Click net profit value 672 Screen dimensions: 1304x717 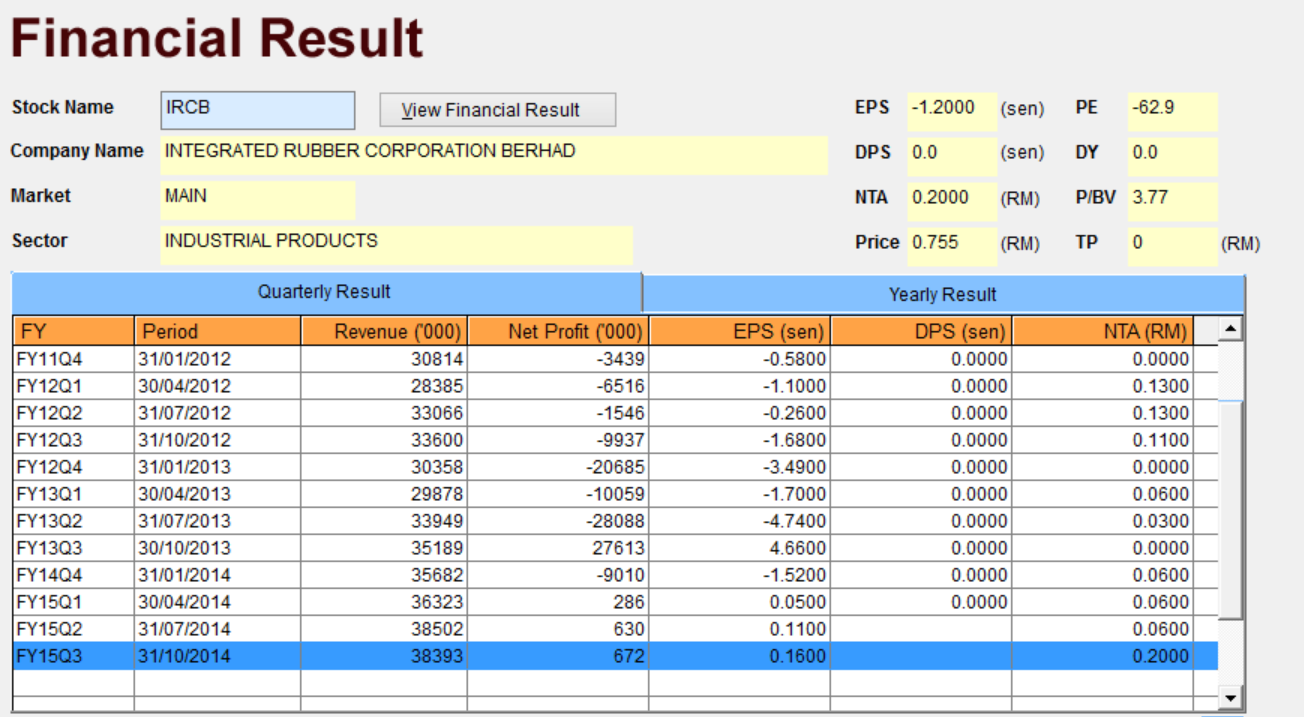click(x=558, y=656)
